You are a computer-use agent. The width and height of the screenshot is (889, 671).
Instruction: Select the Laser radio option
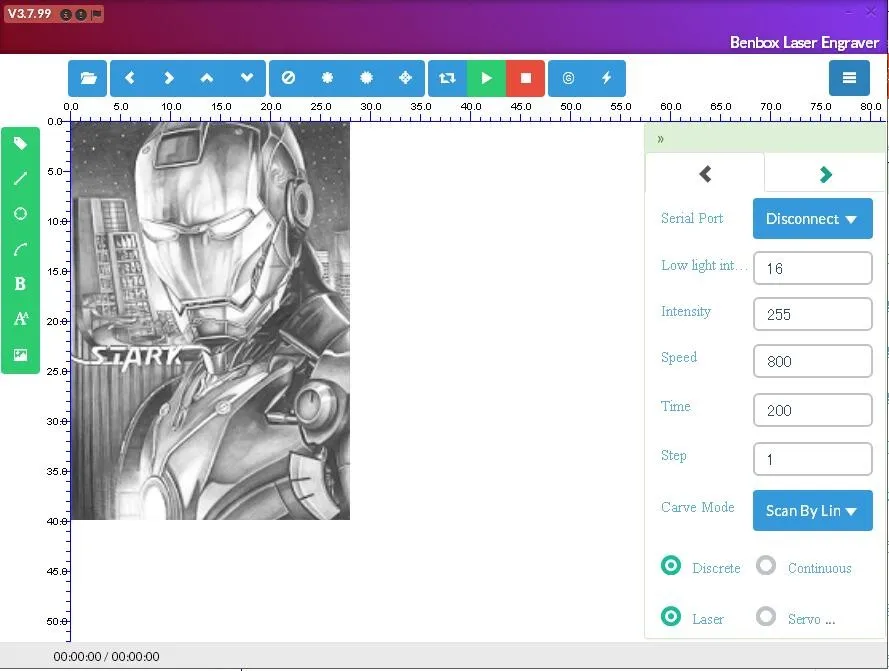click(671, 617)
